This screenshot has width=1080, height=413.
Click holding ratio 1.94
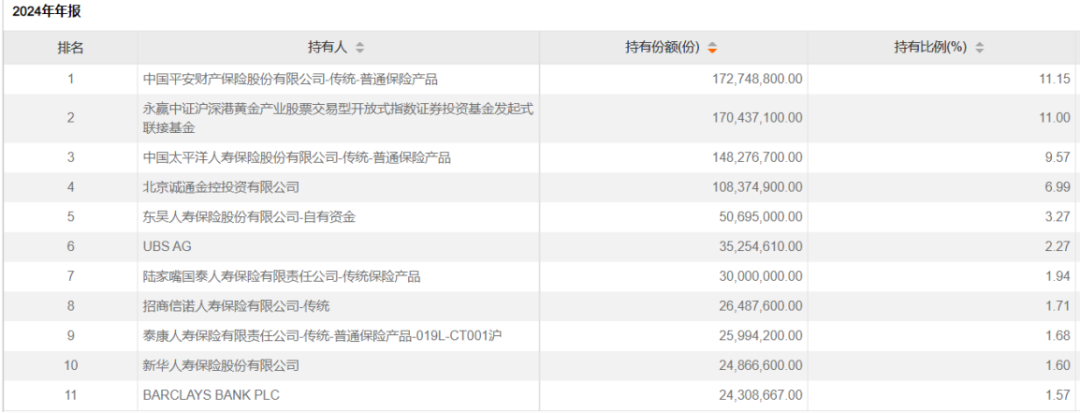[1058, 277]
